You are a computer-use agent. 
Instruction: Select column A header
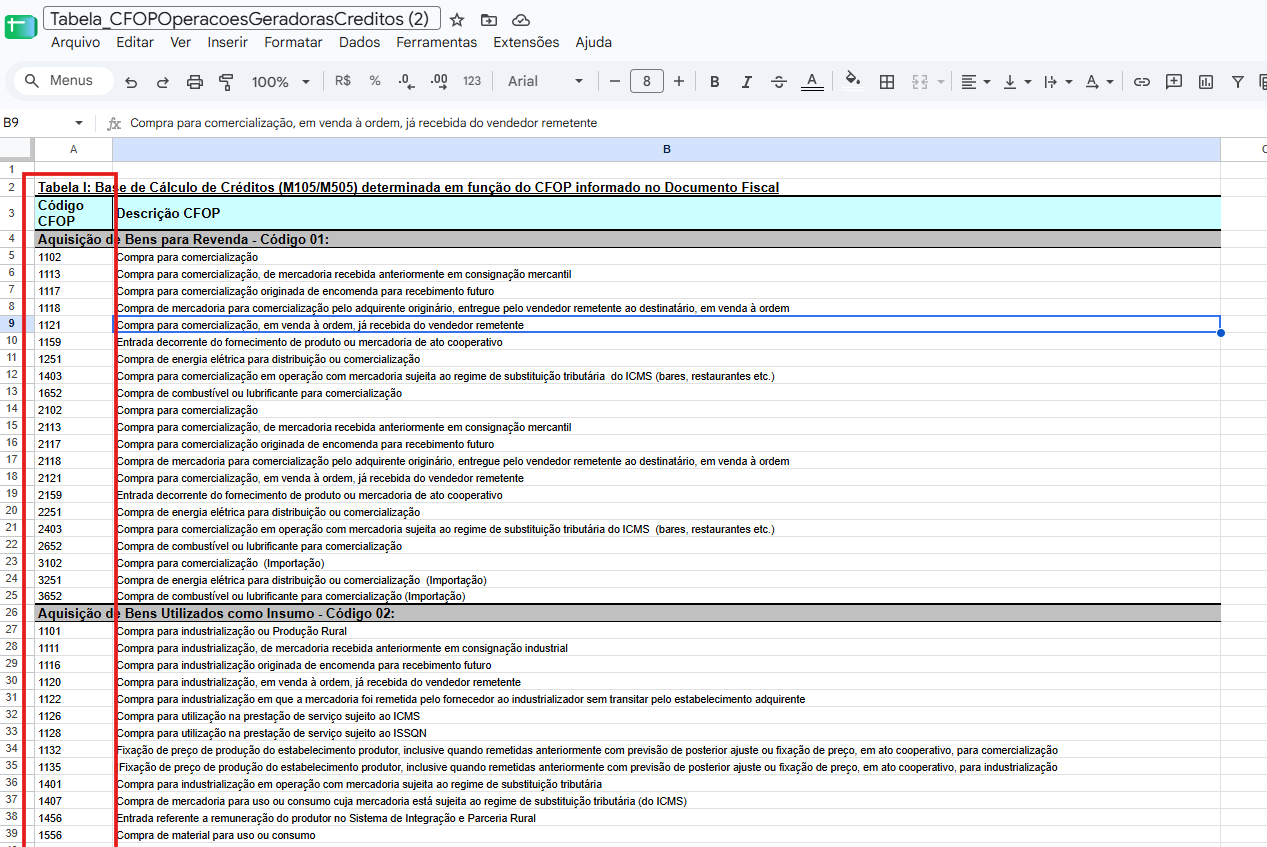pos(73,149)
